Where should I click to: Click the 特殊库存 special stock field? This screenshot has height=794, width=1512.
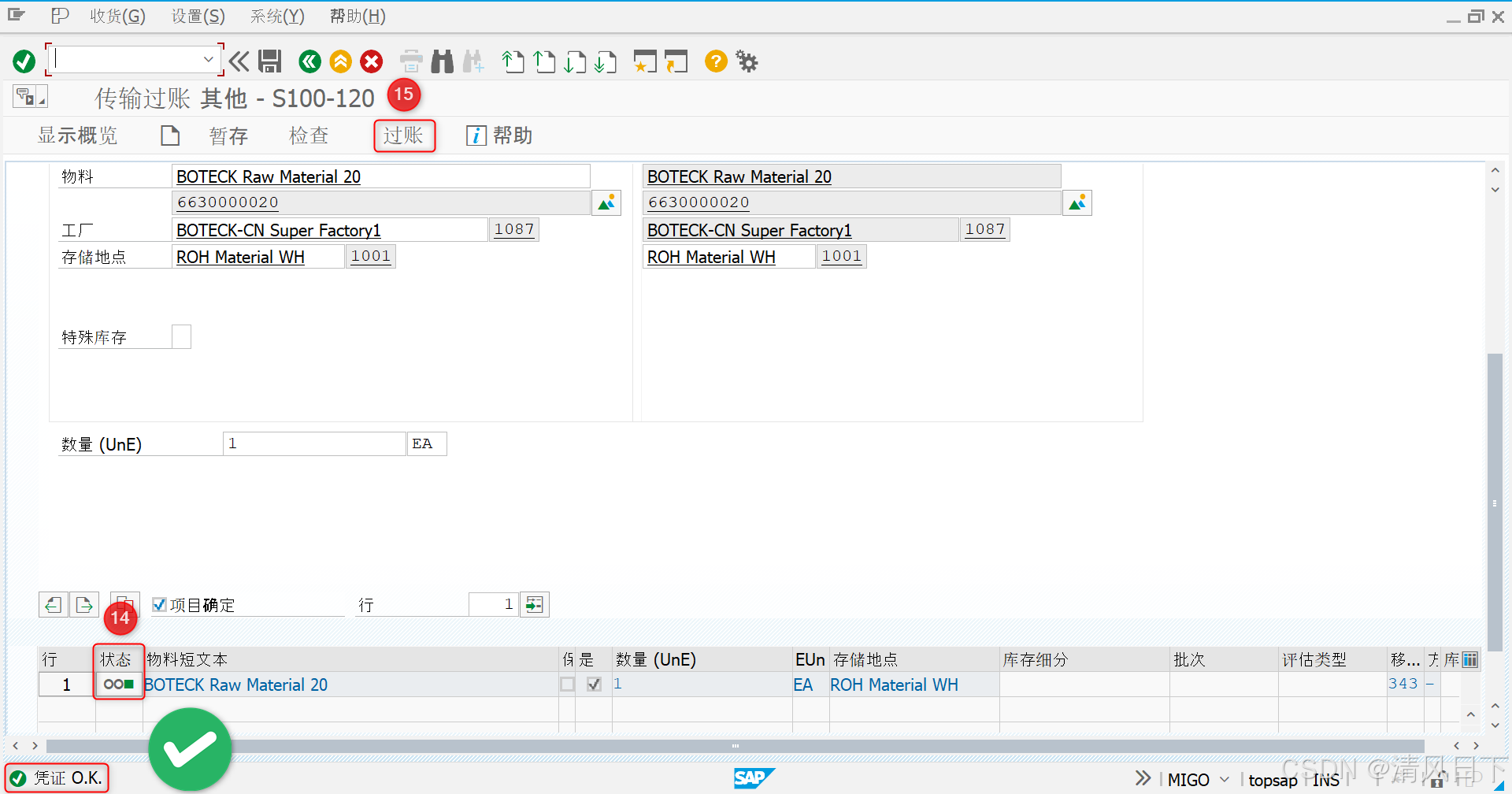pyautogui.click(x=181, y=337)
